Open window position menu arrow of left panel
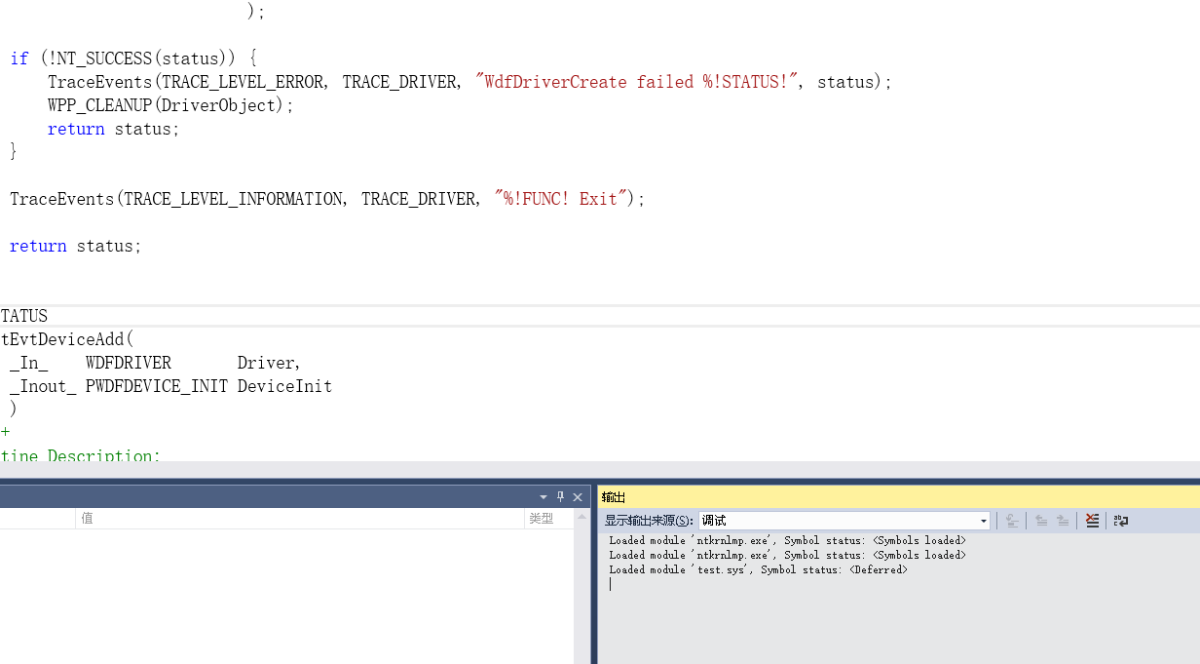Image resolution: width=1200 pixels, height=664 pixels. [544, 497]
